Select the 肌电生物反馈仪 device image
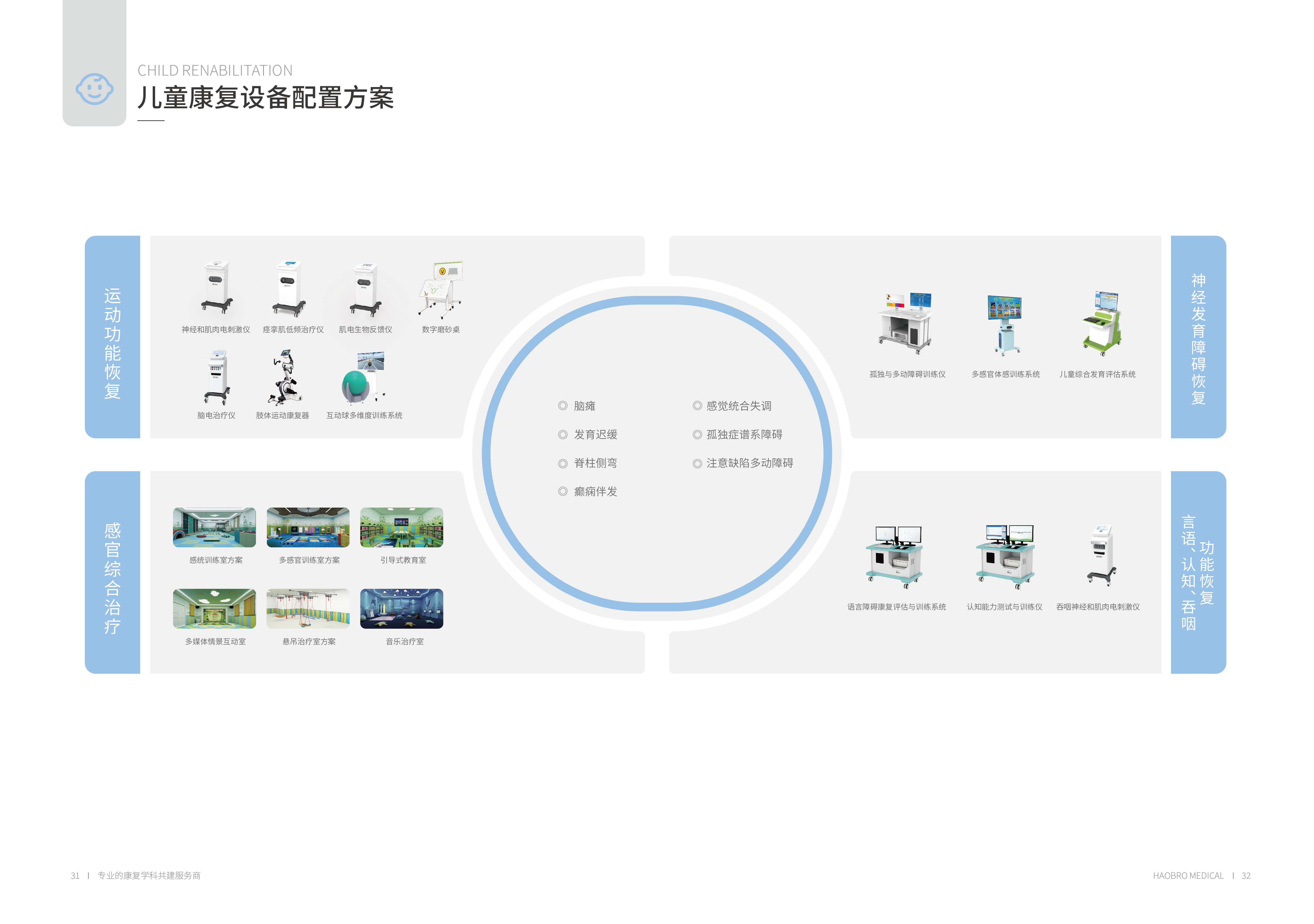 365,289
